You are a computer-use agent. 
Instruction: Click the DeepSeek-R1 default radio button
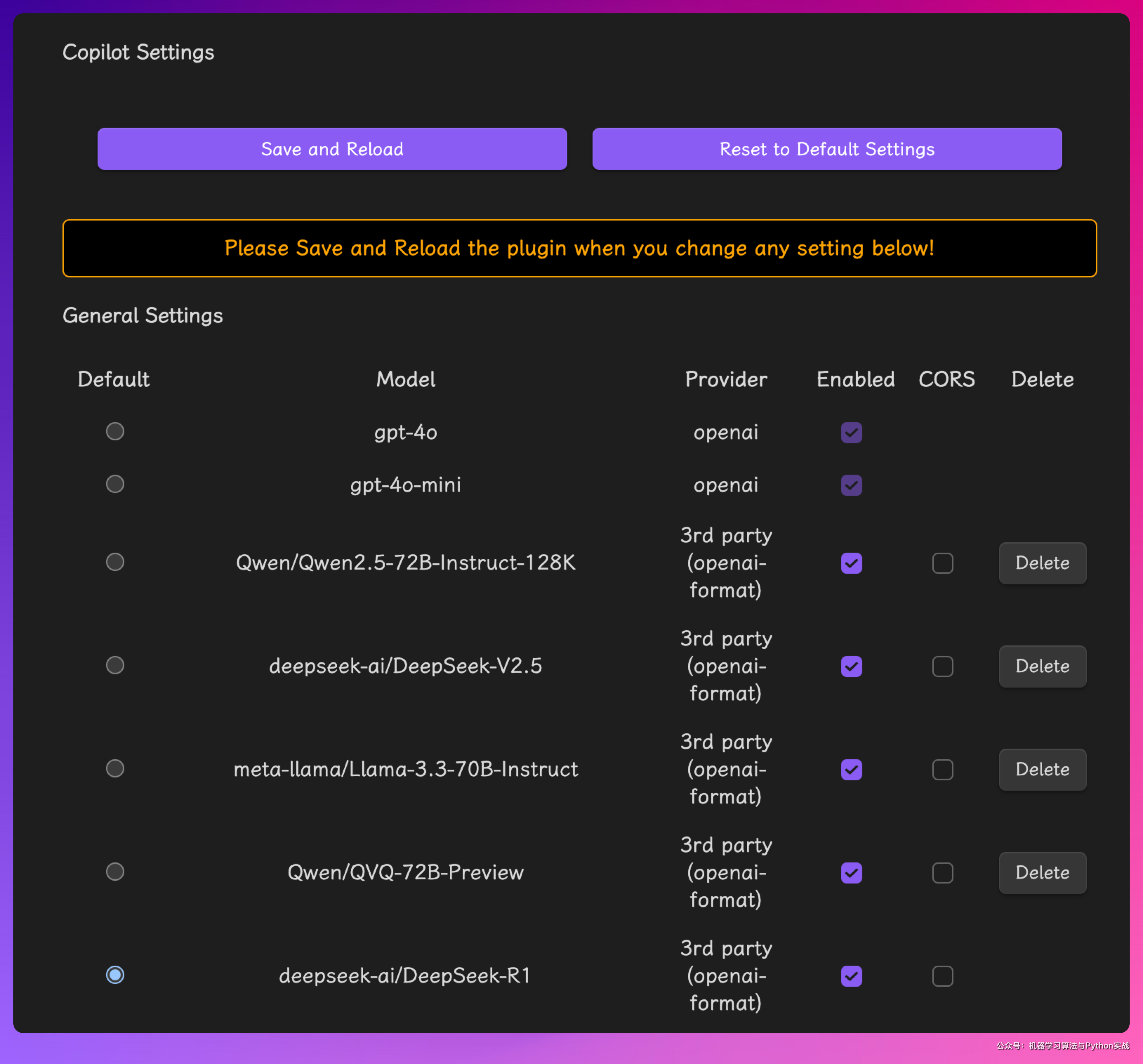click(115, 975)
